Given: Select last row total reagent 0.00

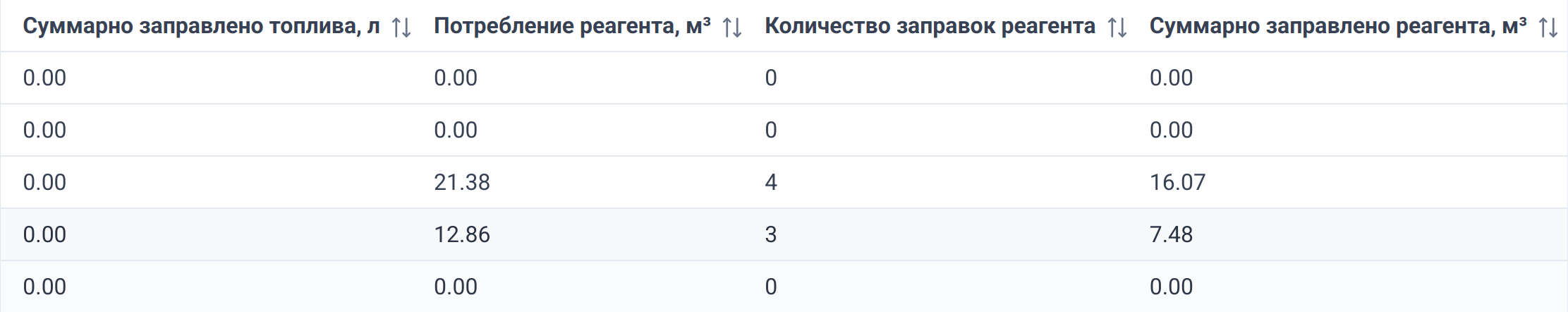Looking at the screenshot, I should (1171, 287).
